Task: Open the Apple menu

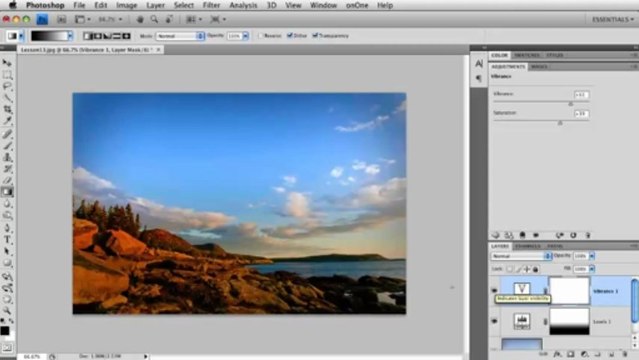Action: 13,5
